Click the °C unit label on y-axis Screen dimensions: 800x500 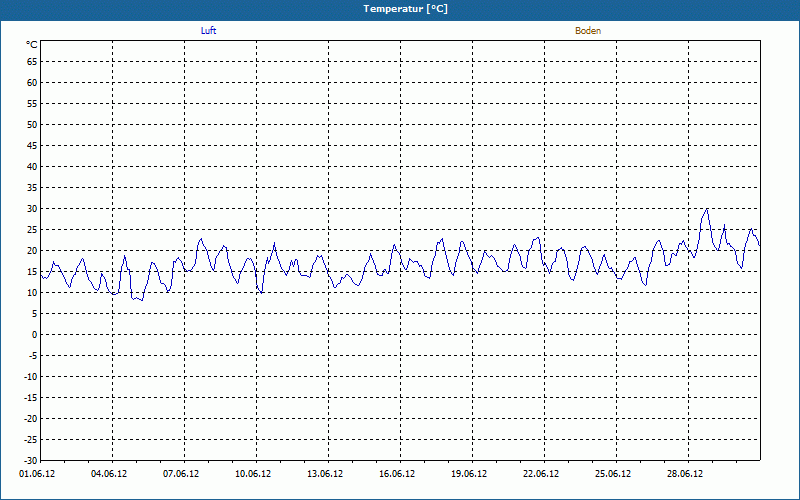31,45
